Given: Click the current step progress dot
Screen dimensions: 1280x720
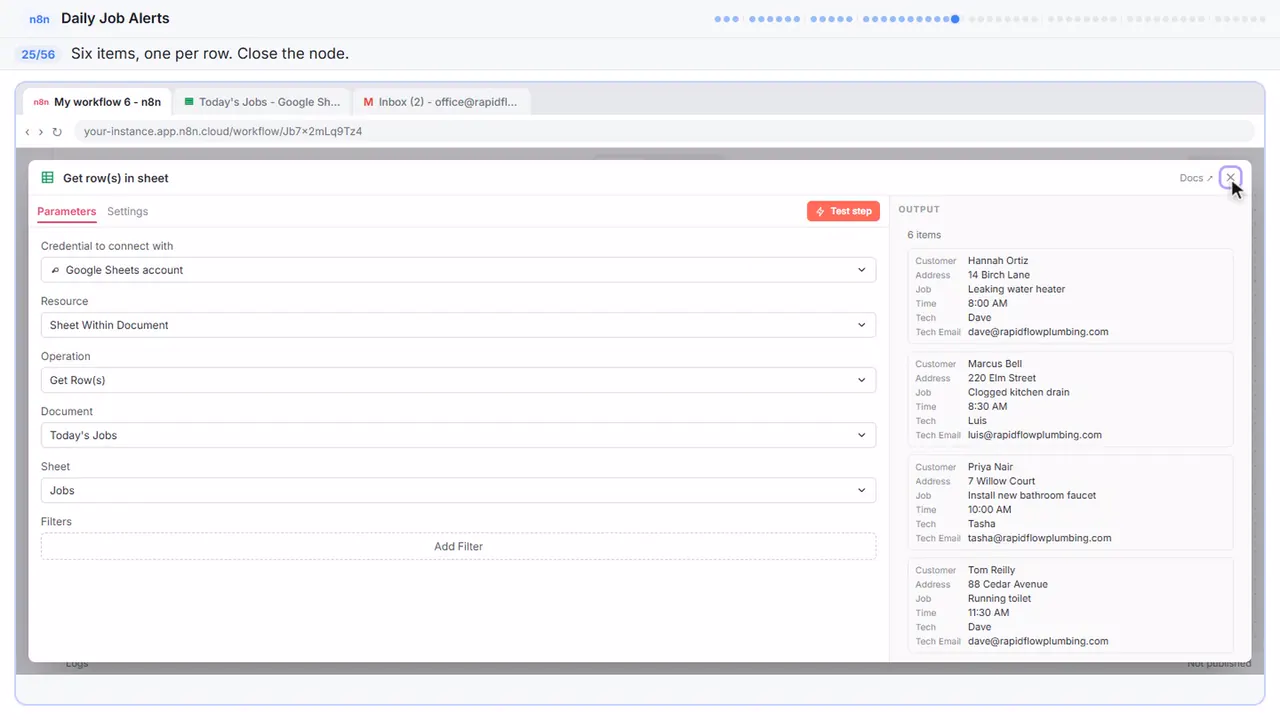Looking at the screenshot, I should (x=955, y=18).
